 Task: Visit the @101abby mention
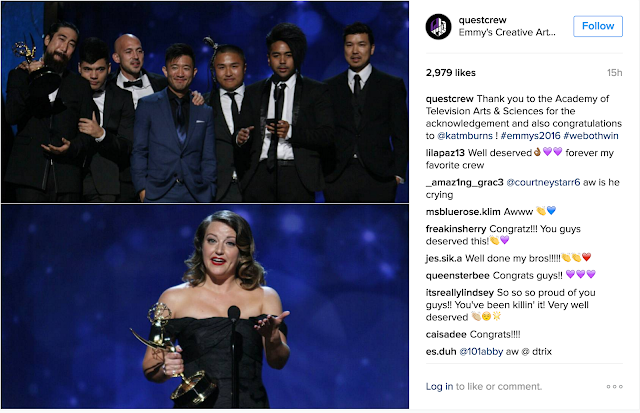[481, 351]
